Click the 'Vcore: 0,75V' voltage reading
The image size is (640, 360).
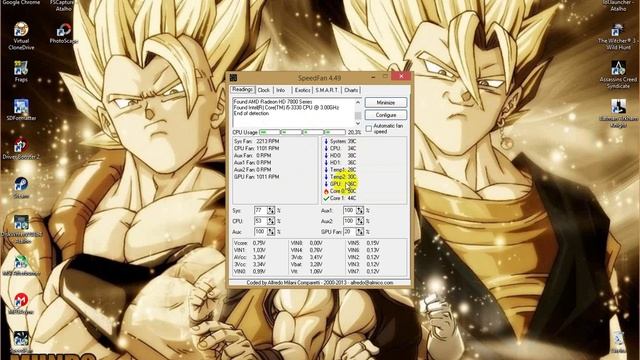click(x=250, y=243)
